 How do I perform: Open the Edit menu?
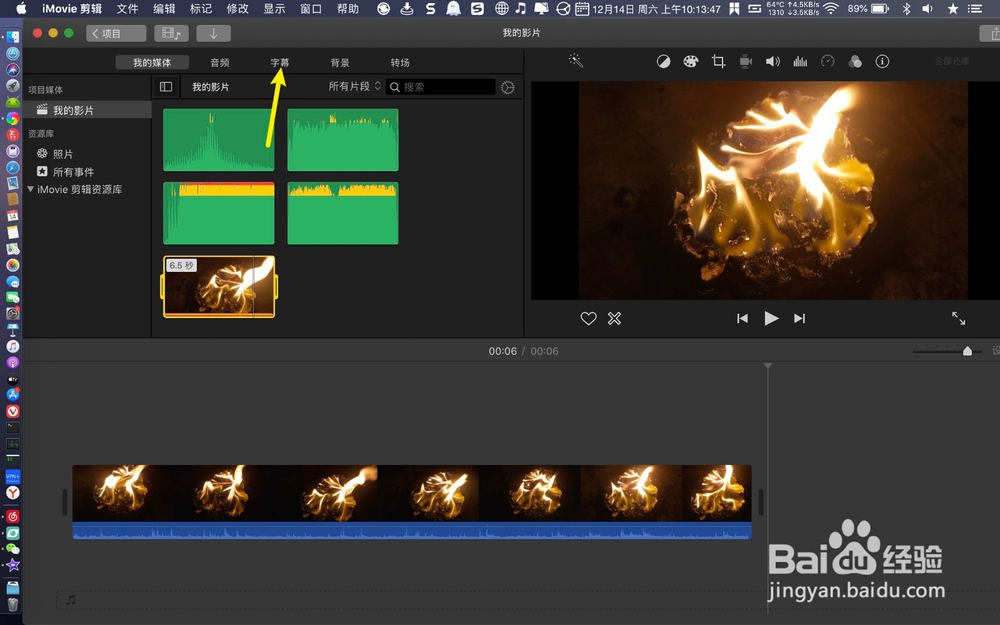165,9
